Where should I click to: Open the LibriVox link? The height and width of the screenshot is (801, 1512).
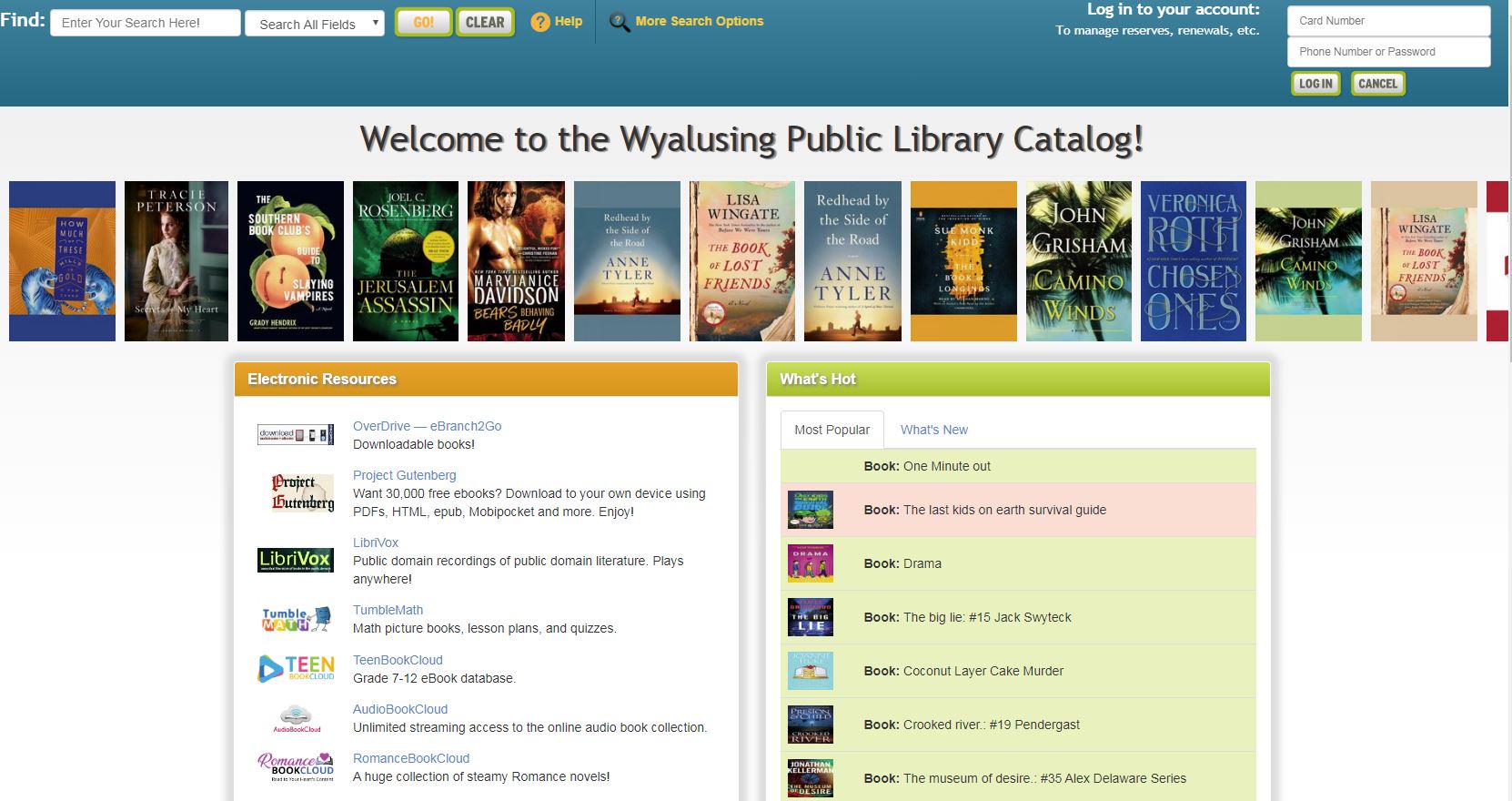point(376,542)
